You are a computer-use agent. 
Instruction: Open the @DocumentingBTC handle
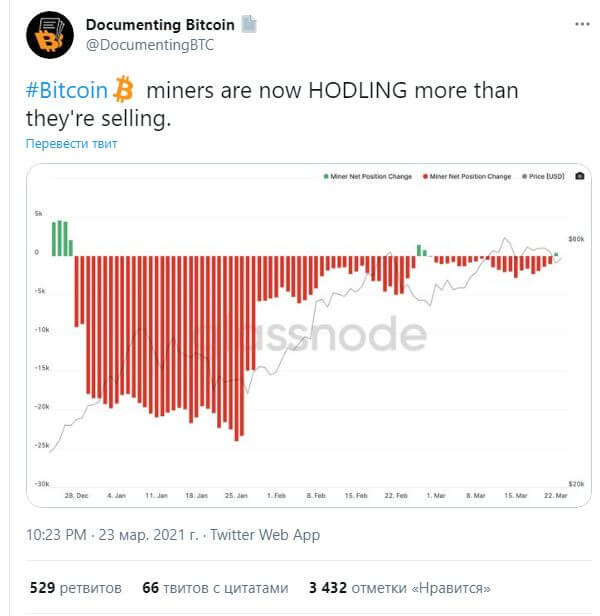click(150, 45)
